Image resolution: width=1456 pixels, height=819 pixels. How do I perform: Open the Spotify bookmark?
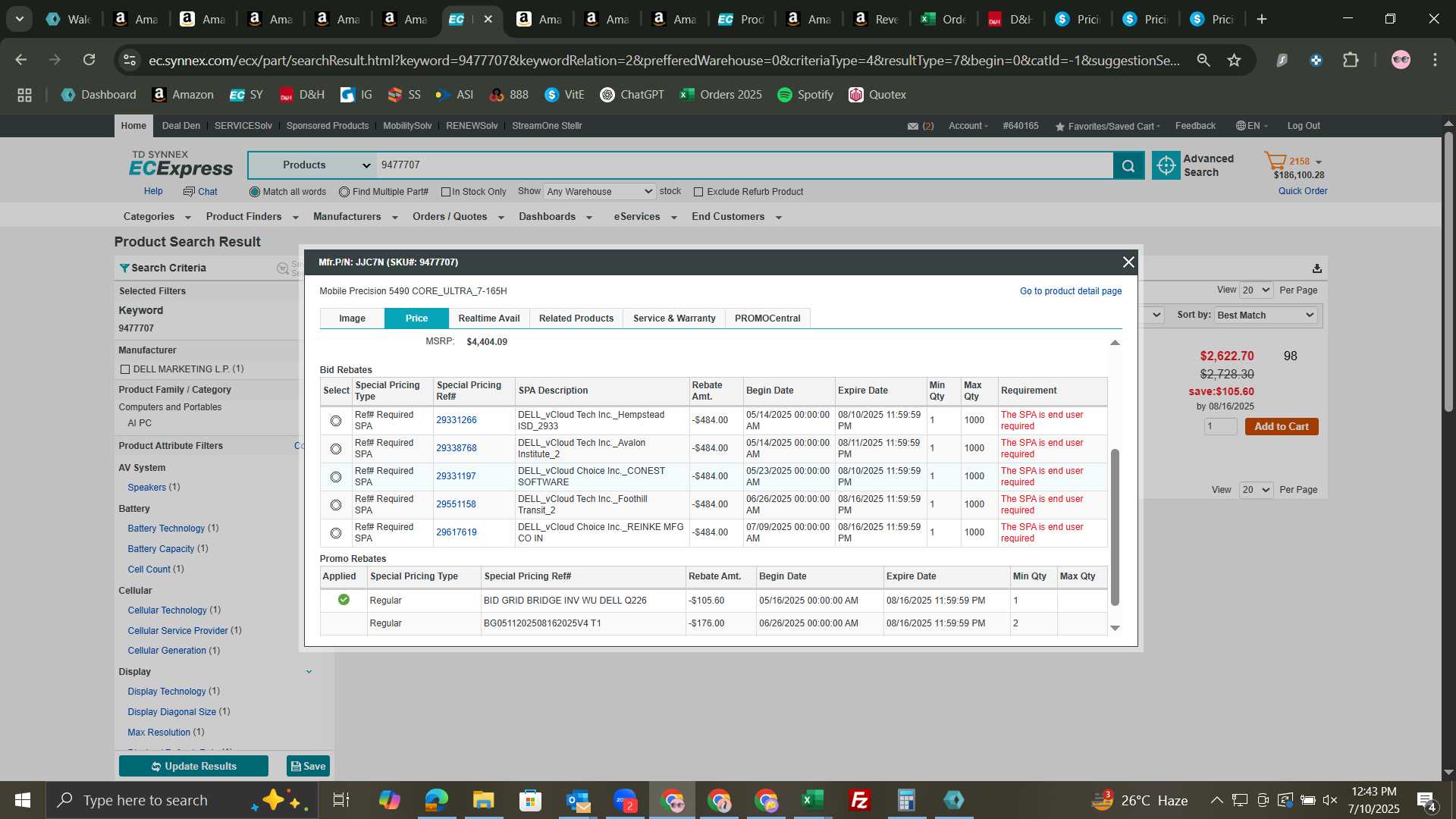click(805, 95)
